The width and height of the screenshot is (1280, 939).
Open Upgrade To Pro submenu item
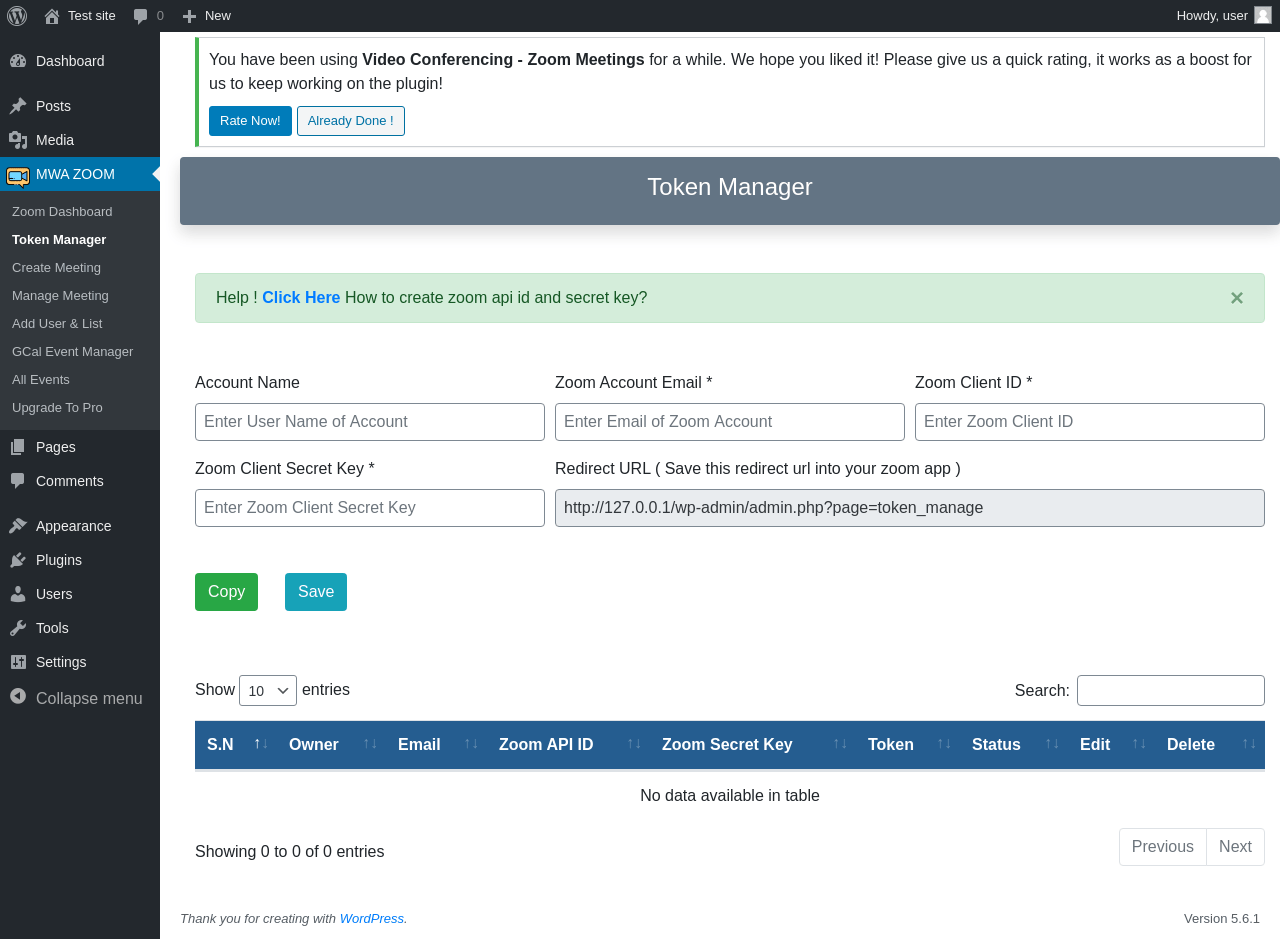tap(57, 408)
